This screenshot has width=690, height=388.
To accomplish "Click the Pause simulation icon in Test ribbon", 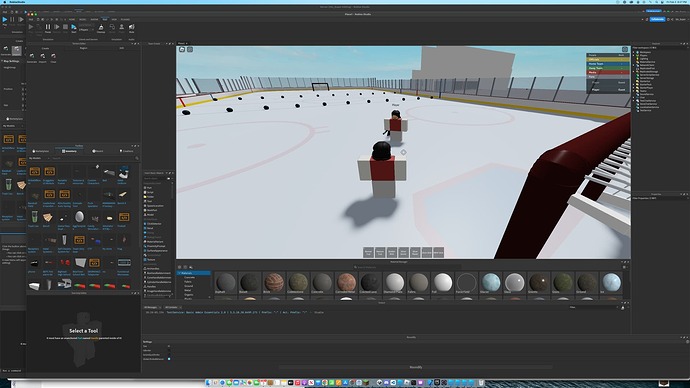I will 48,27.
